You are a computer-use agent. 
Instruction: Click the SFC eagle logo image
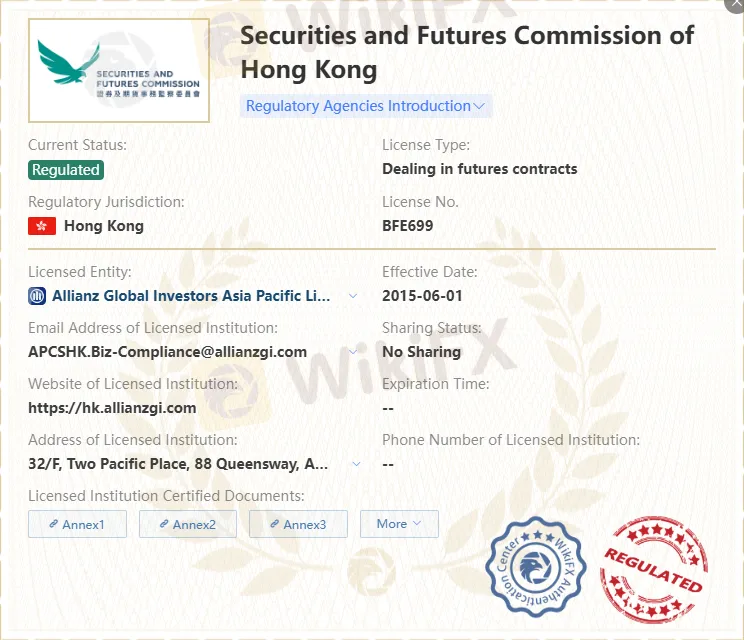click(x=119, y=70)
